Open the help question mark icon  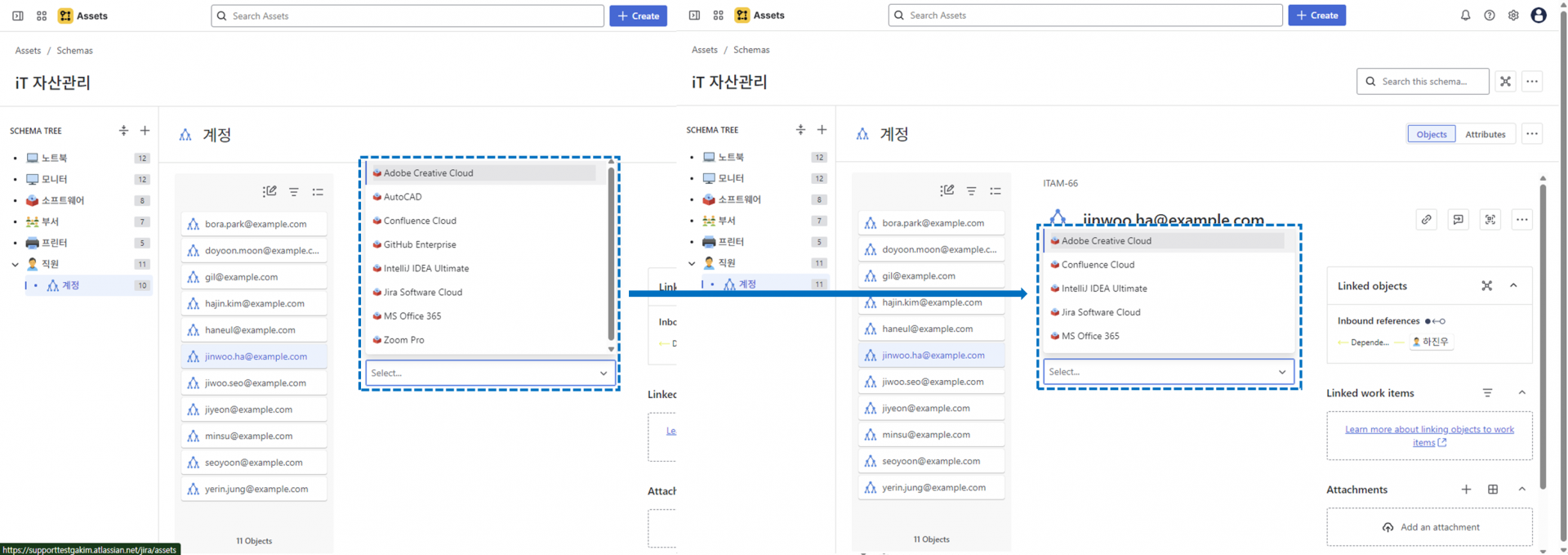pos(1490,16)
